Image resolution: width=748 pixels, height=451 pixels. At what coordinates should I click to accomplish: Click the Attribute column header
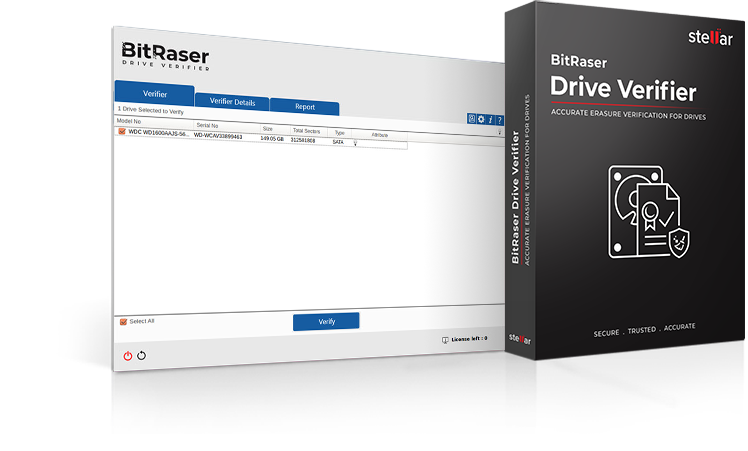[x=380, y=135]
